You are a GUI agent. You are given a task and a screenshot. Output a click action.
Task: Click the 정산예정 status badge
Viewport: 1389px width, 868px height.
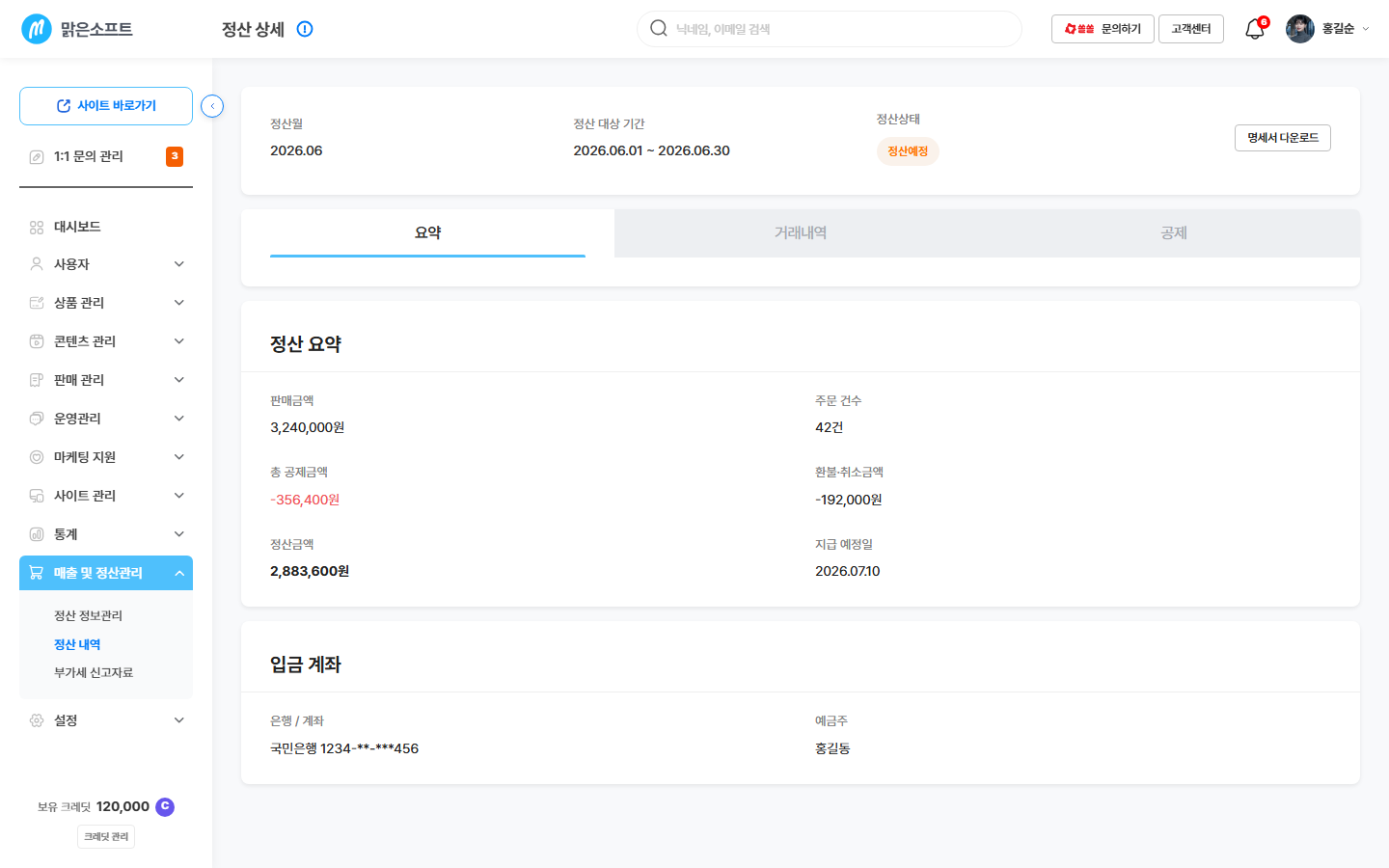coord(908,151)
